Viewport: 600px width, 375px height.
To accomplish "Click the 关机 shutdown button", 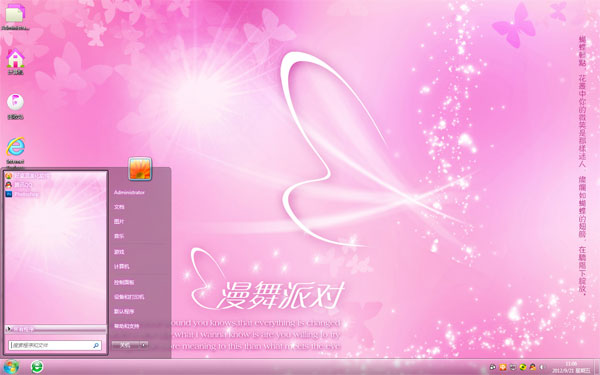I will click(125, 345).
